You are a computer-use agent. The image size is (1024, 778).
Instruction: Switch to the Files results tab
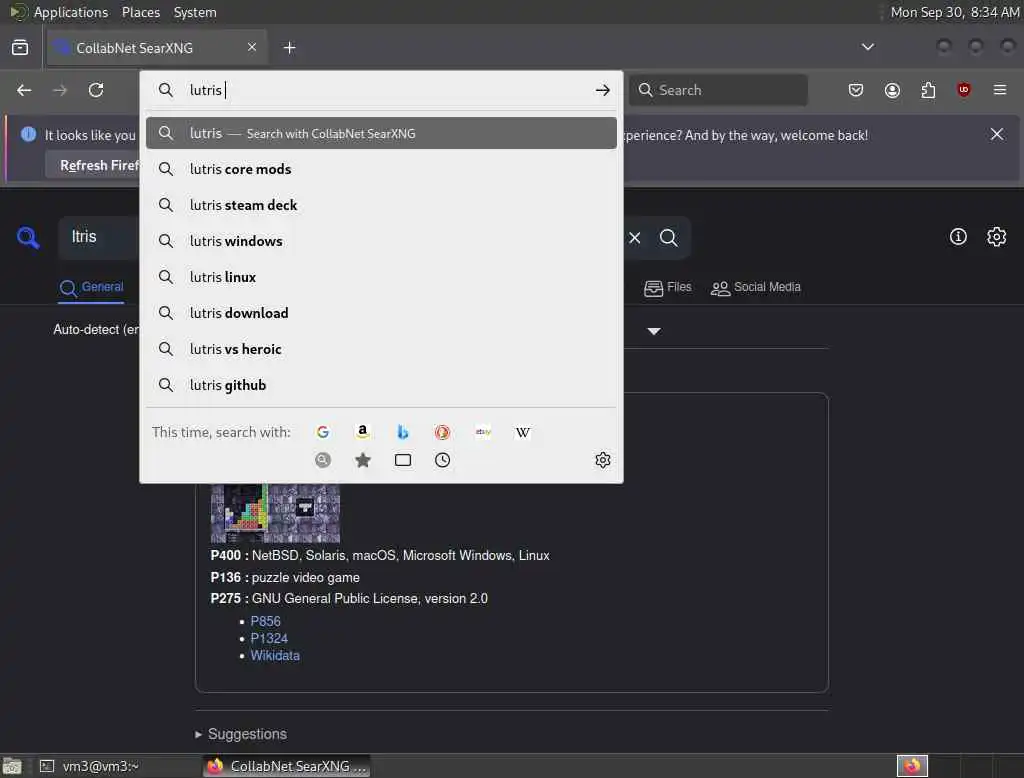667,287
